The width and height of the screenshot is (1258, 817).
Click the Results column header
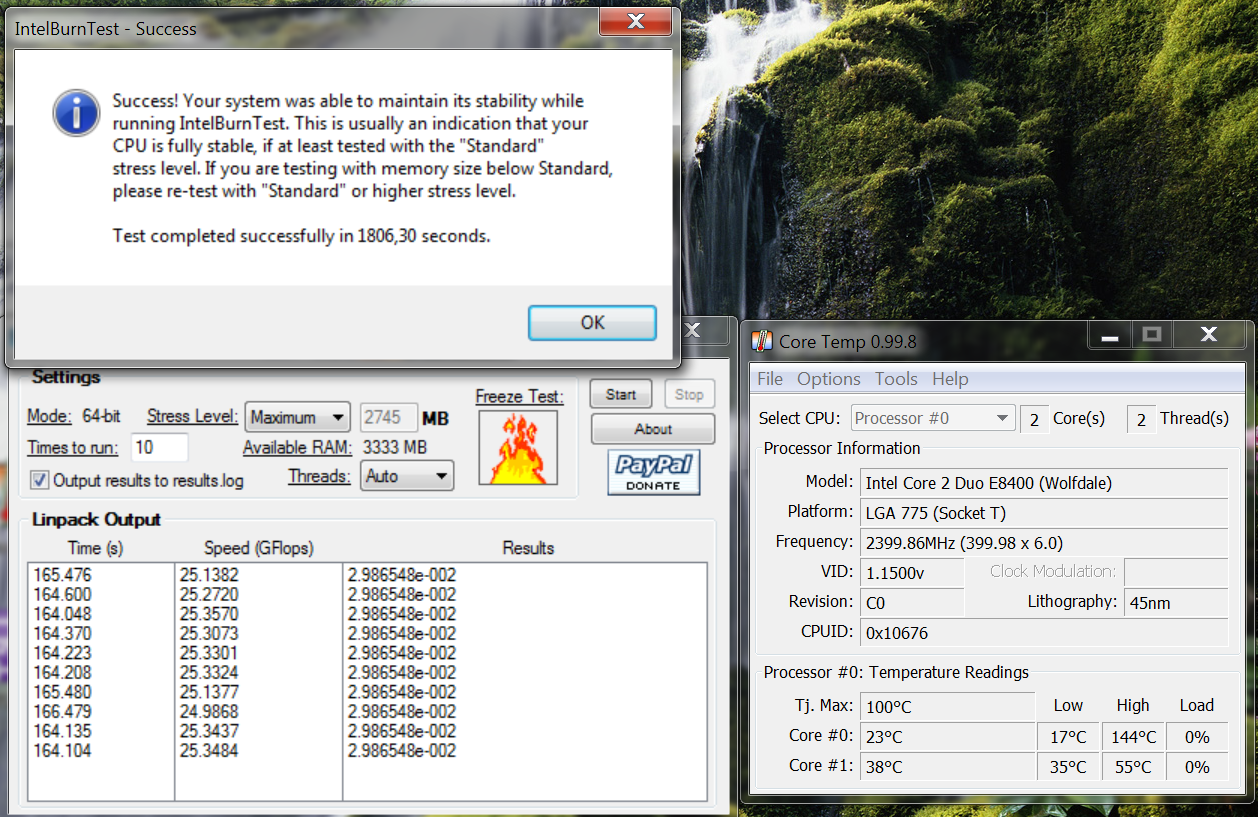(528, 548)
